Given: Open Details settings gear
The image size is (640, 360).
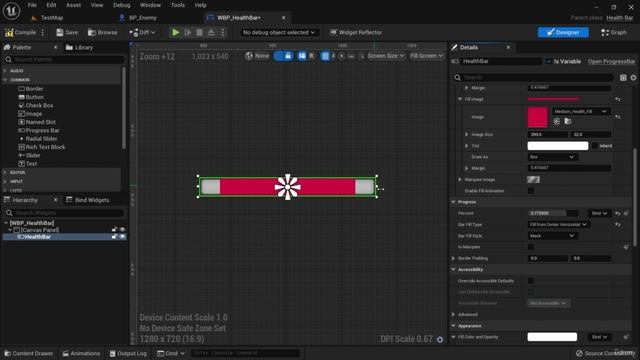Looking at the screenshot, I should pos(633,78).
